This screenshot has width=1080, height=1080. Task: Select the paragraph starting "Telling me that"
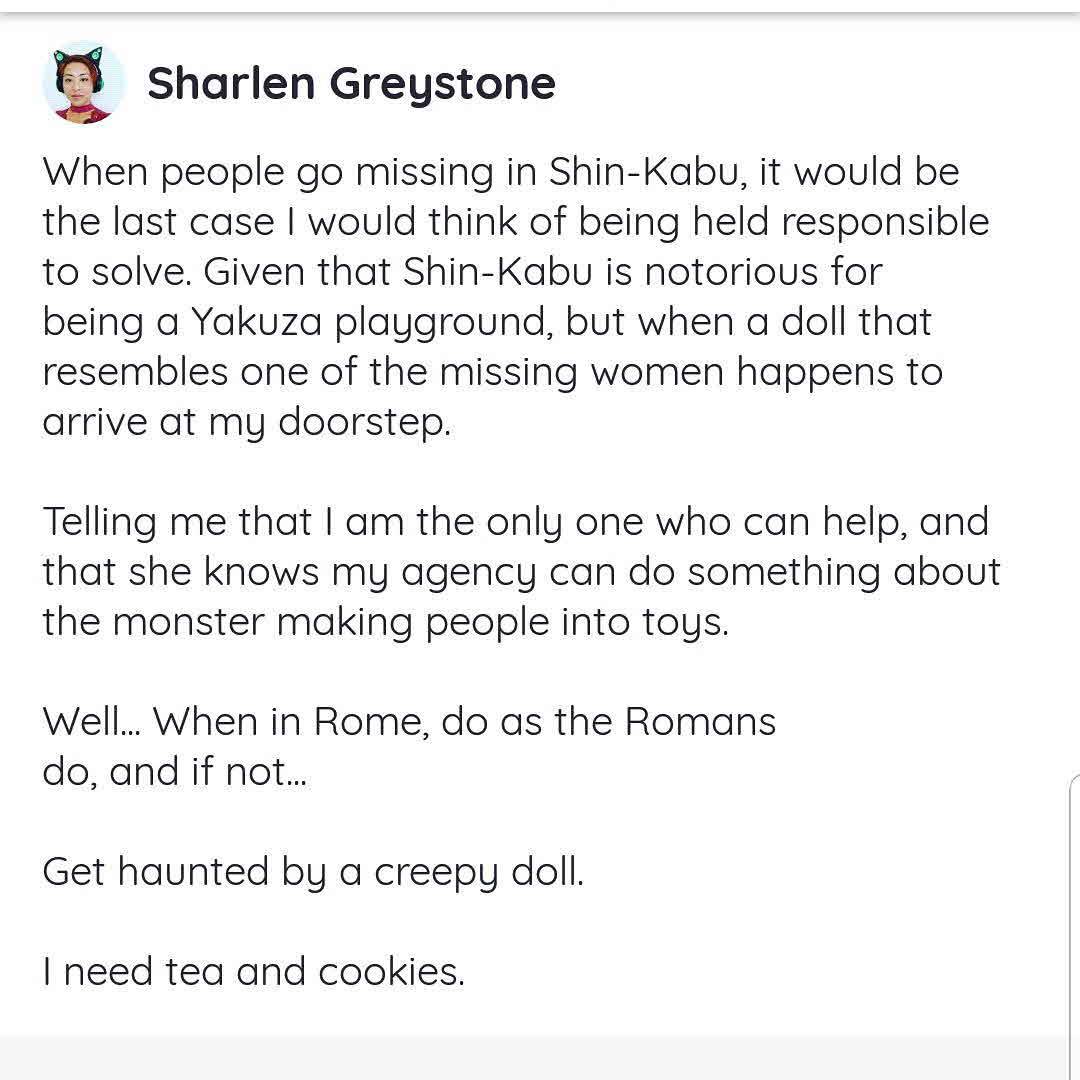520,571
